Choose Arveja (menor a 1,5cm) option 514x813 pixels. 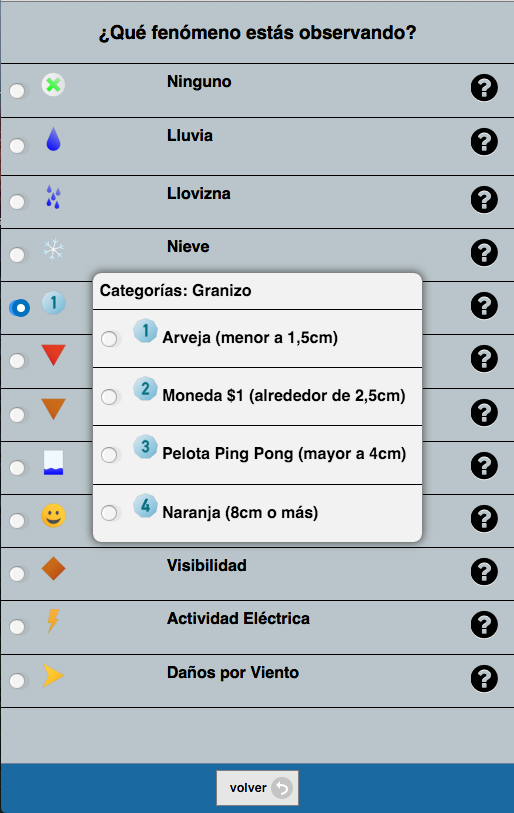pos(109,339)
